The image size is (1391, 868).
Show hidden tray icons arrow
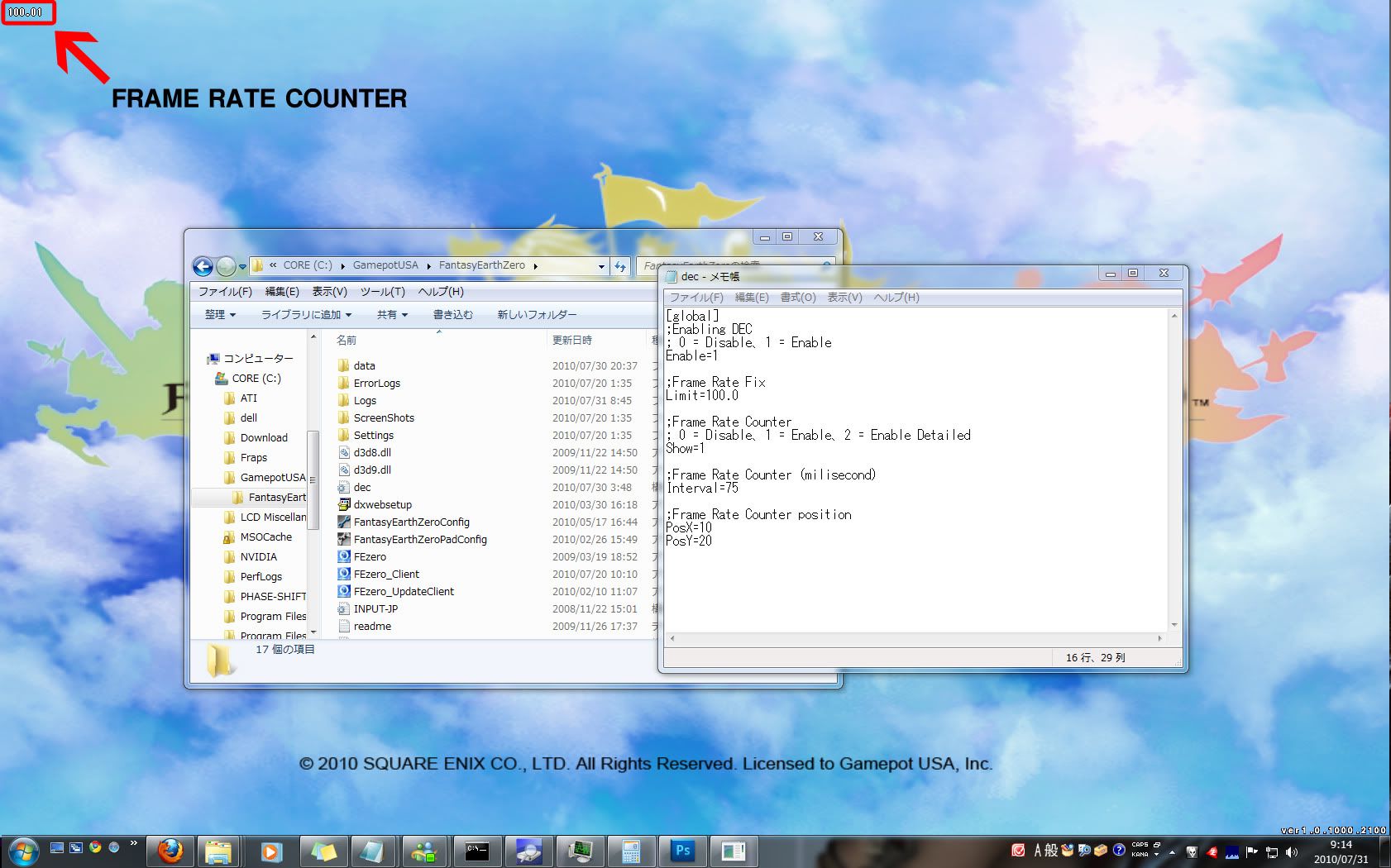[x=1172, y=852]
